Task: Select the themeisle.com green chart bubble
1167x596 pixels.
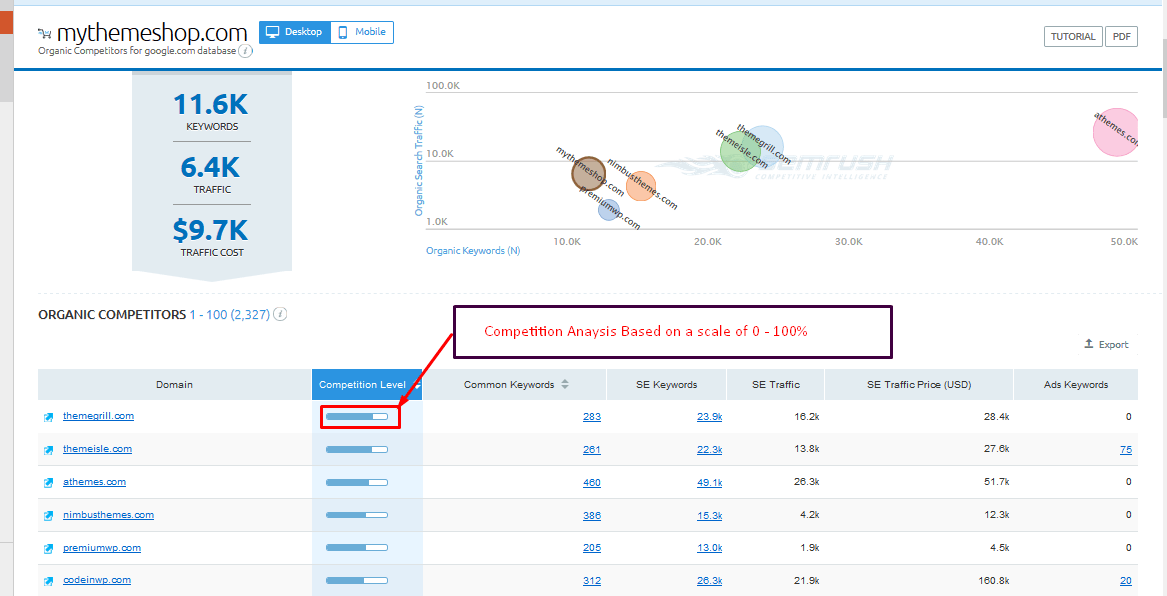Action: point(740,151)
